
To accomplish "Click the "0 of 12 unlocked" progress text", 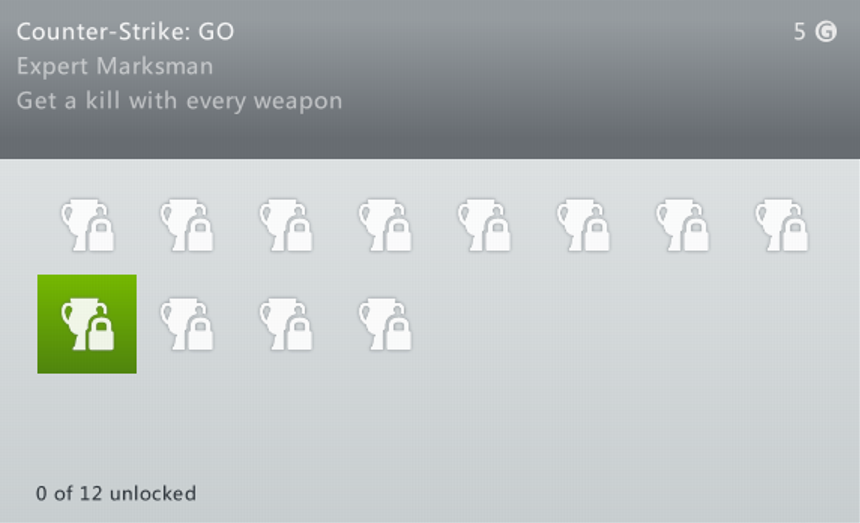I will coord(116,493).
